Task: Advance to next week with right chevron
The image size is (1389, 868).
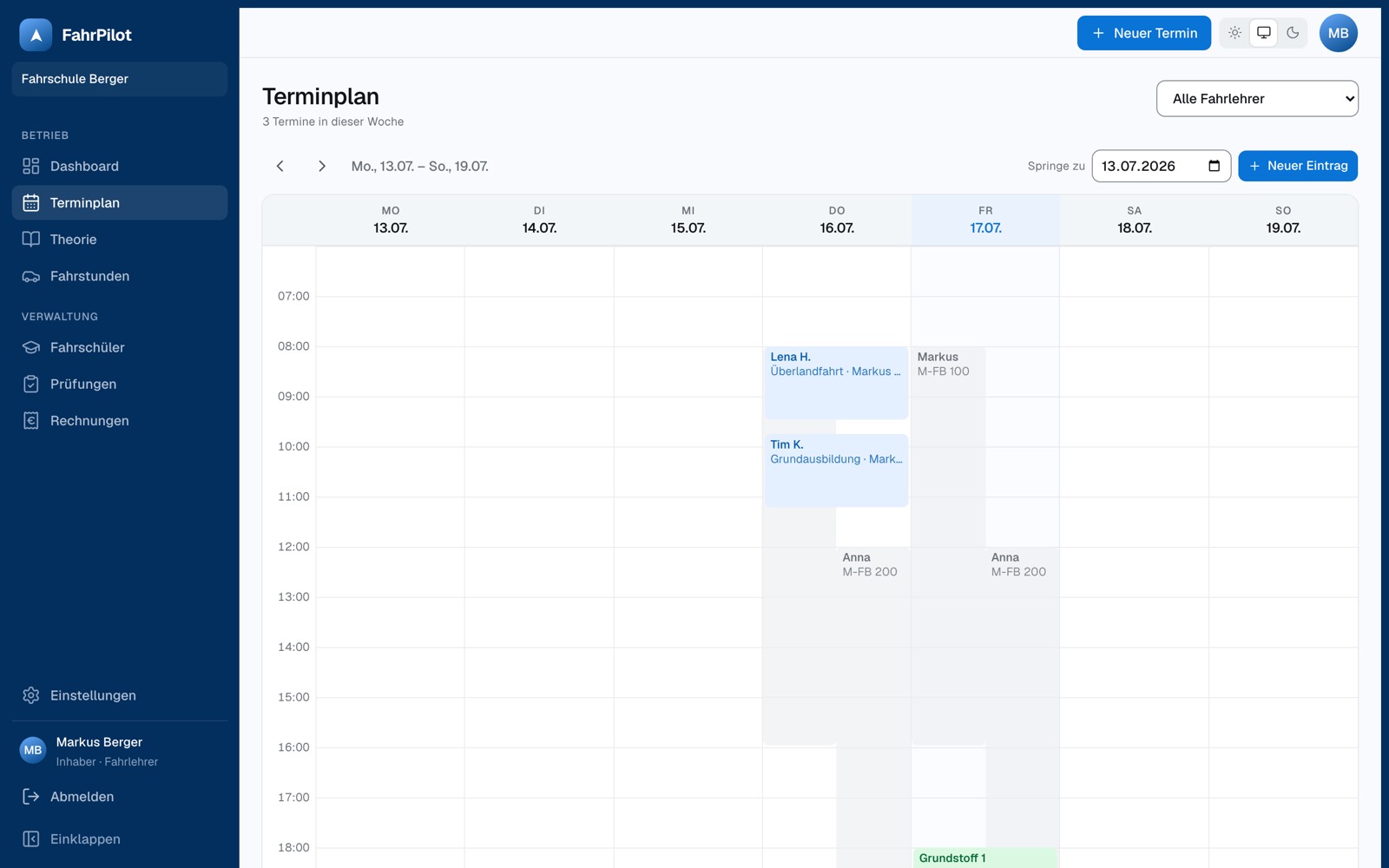Action: pos(321,166)
